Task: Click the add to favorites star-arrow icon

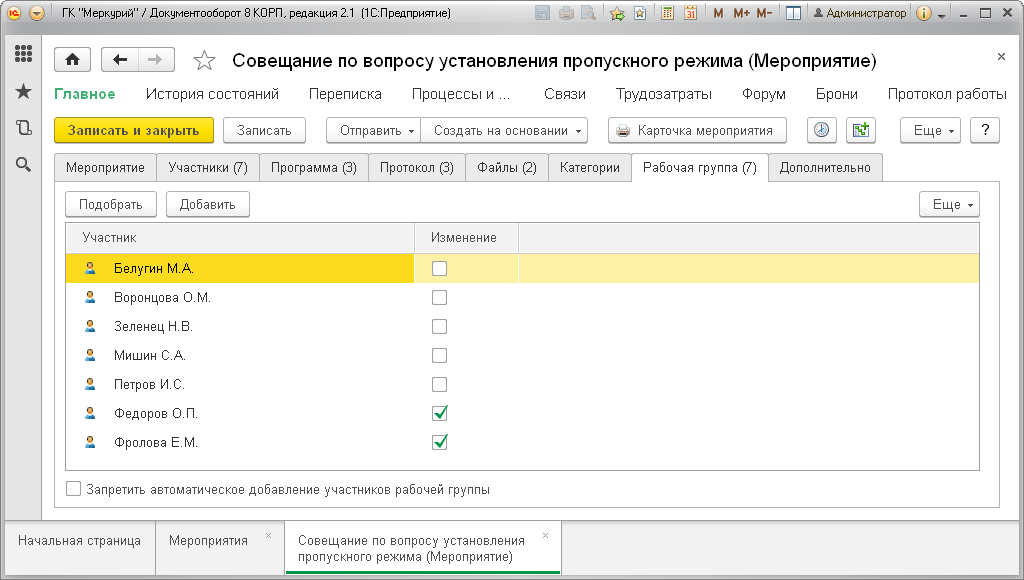Action: pyautogui.click(x=617, y=12)
